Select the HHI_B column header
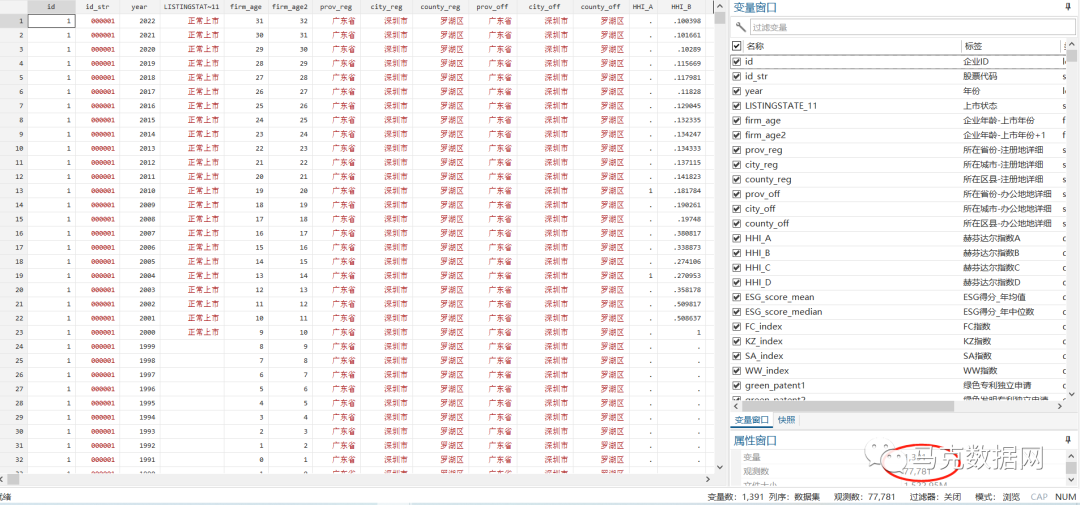1080x505 pixels. [x=681, y=6]
